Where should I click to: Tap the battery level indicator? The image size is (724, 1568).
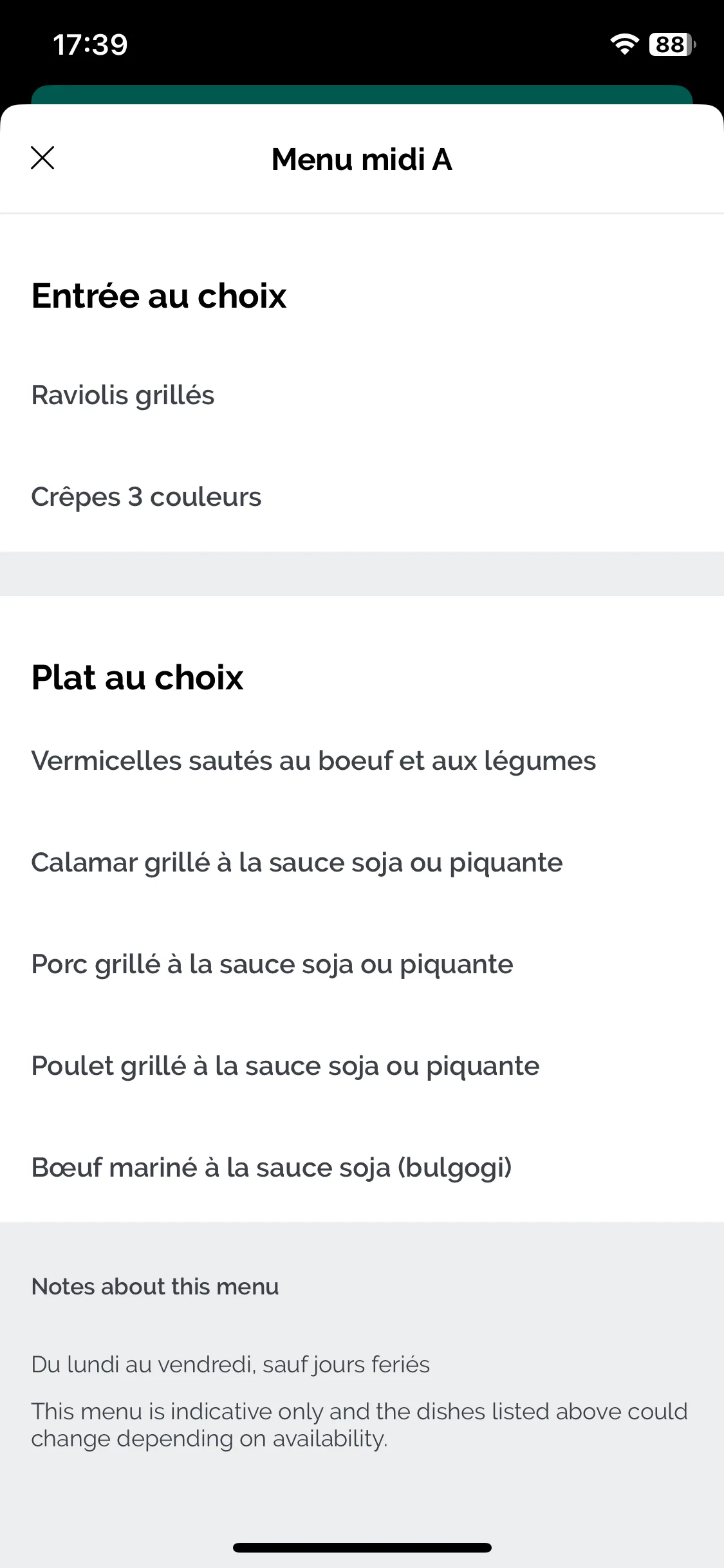(673, 44)
